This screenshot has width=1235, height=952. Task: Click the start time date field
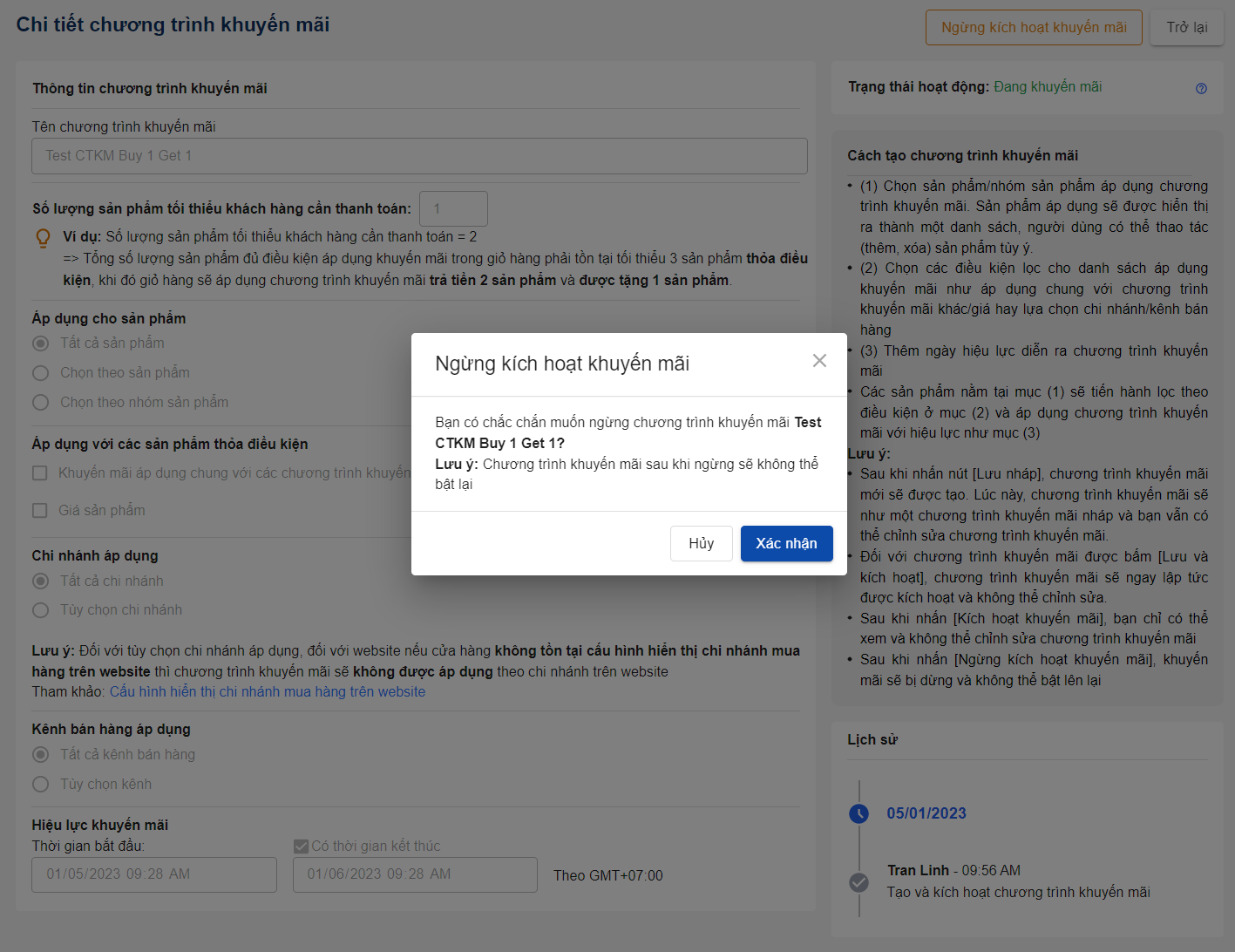tap(154, 874)
